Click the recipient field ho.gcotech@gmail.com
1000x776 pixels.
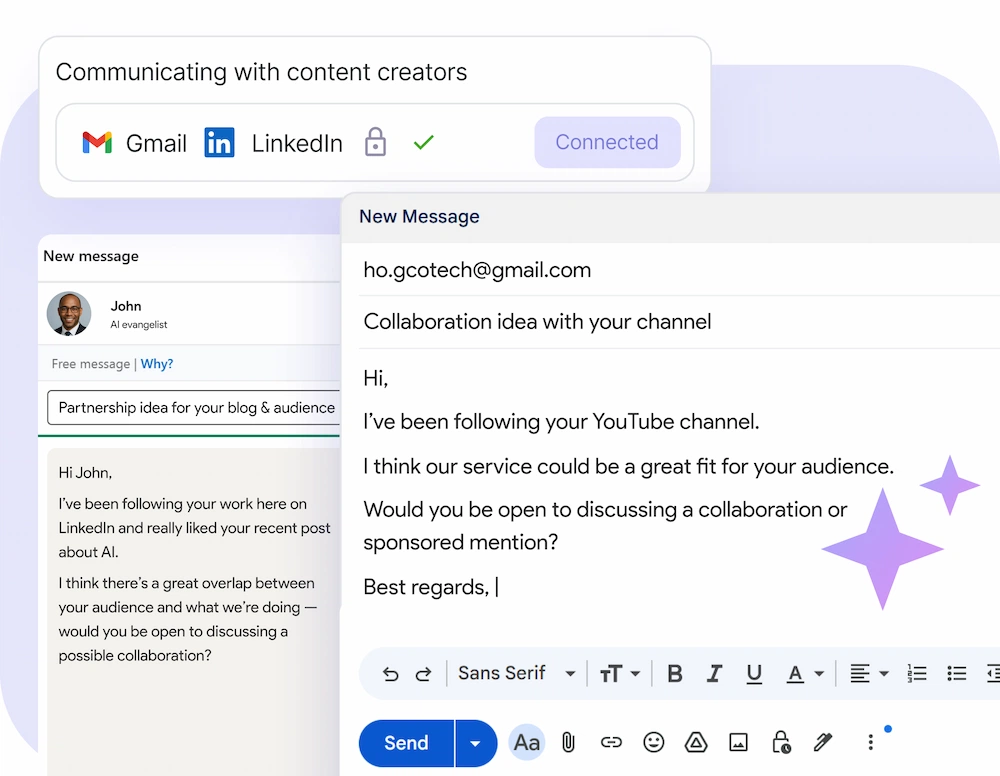tap(679, 270)
